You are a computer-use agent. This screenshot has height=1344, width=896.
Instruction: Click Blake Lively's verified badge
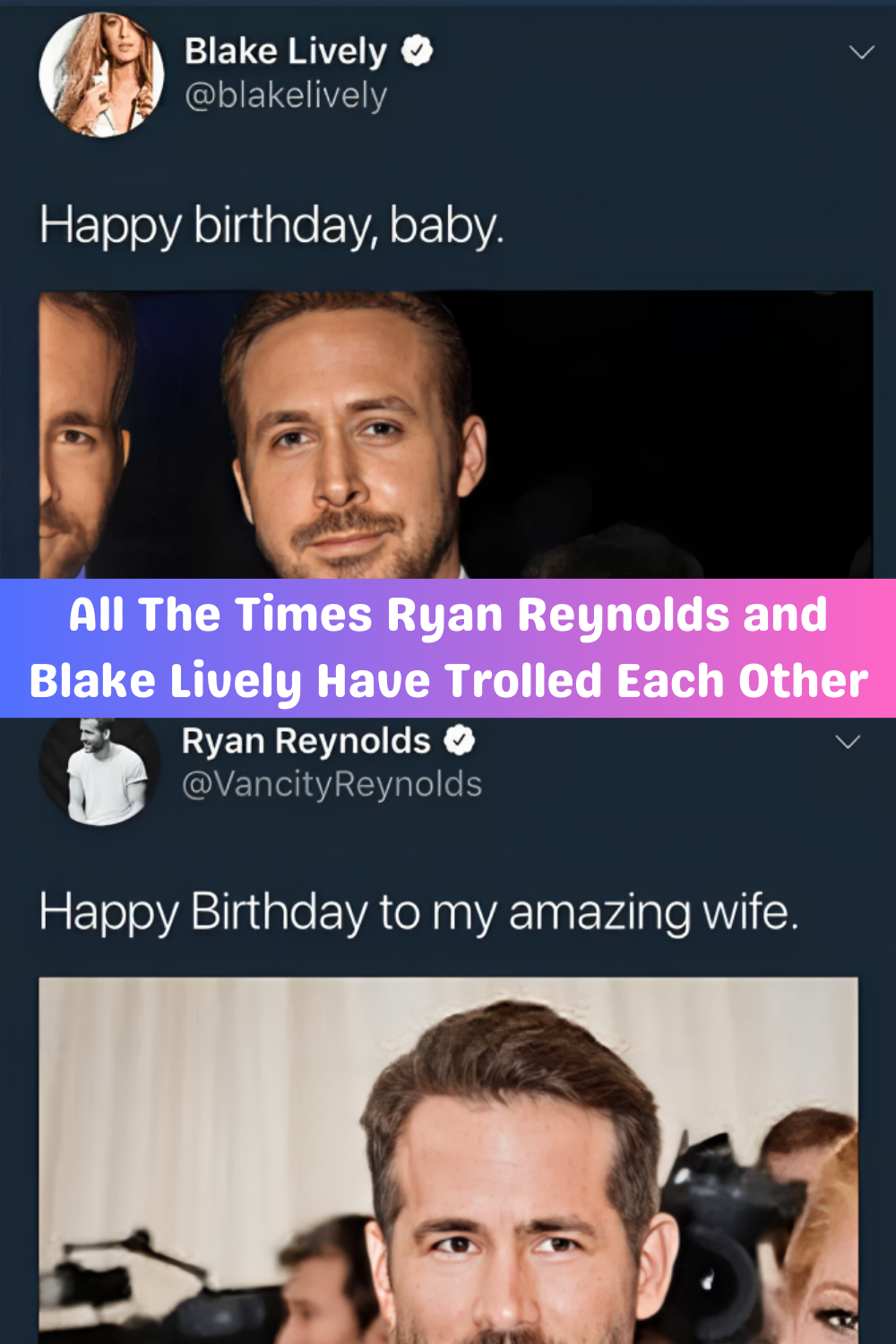(x=417, y=51)
